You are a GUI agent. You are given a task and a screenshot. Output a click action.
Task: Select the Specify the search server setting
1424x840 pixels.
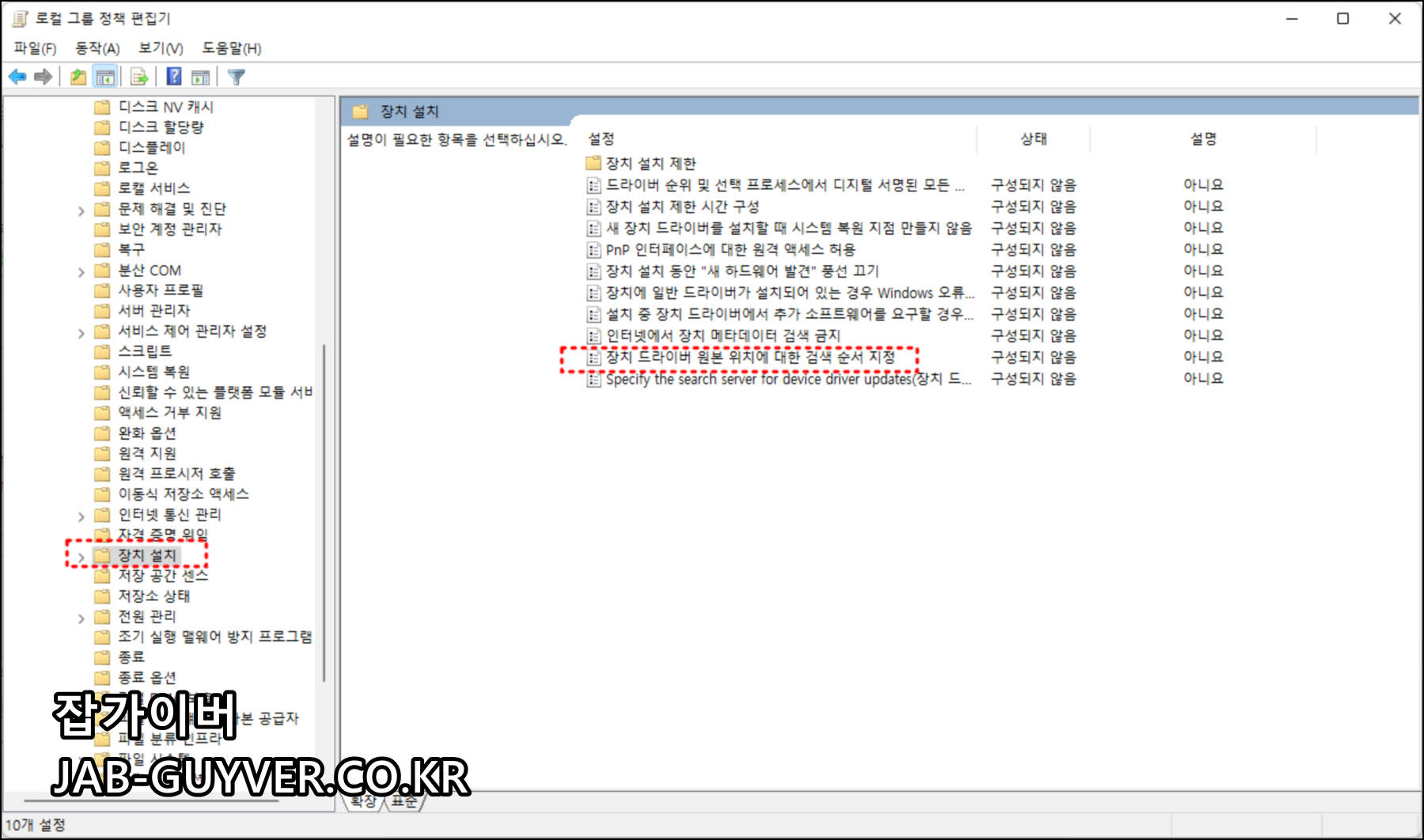pyautogui.click(x=787, y=379)
